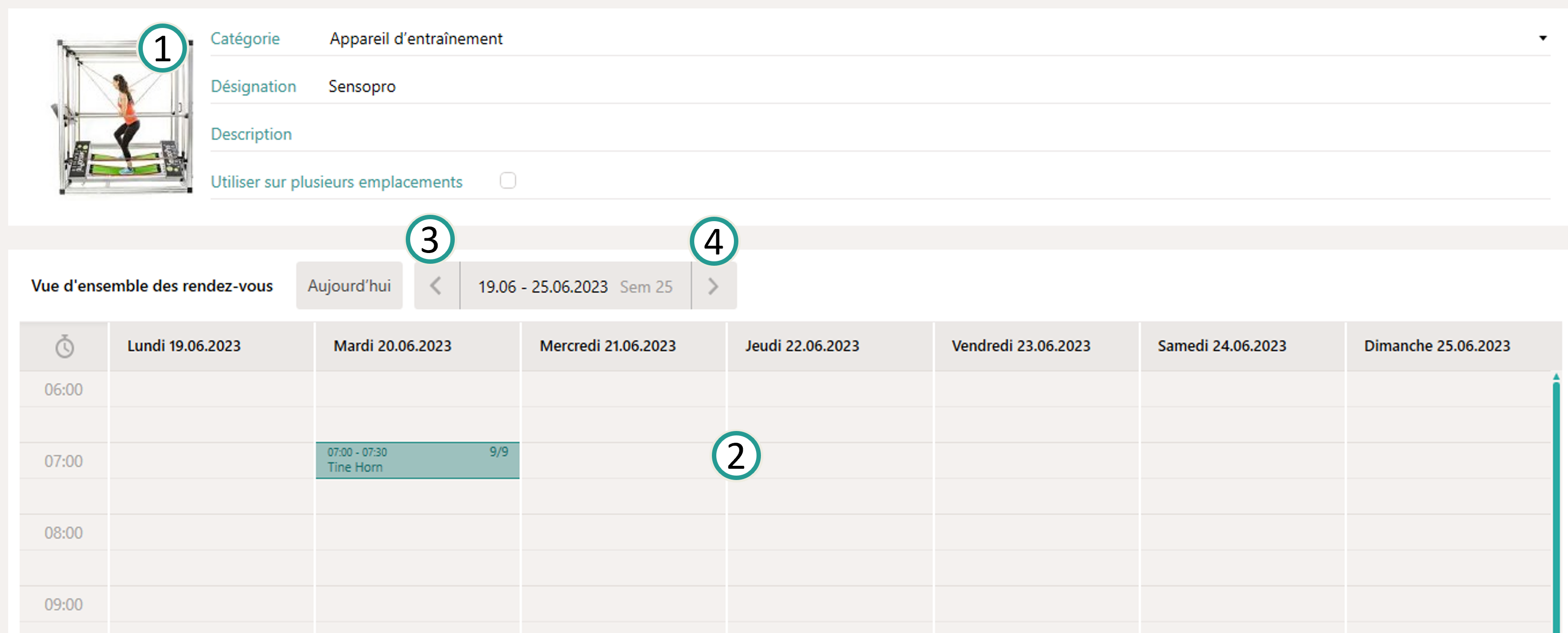Select the Vendredi 23.06.2023 column header

[x=1021, y=346]
